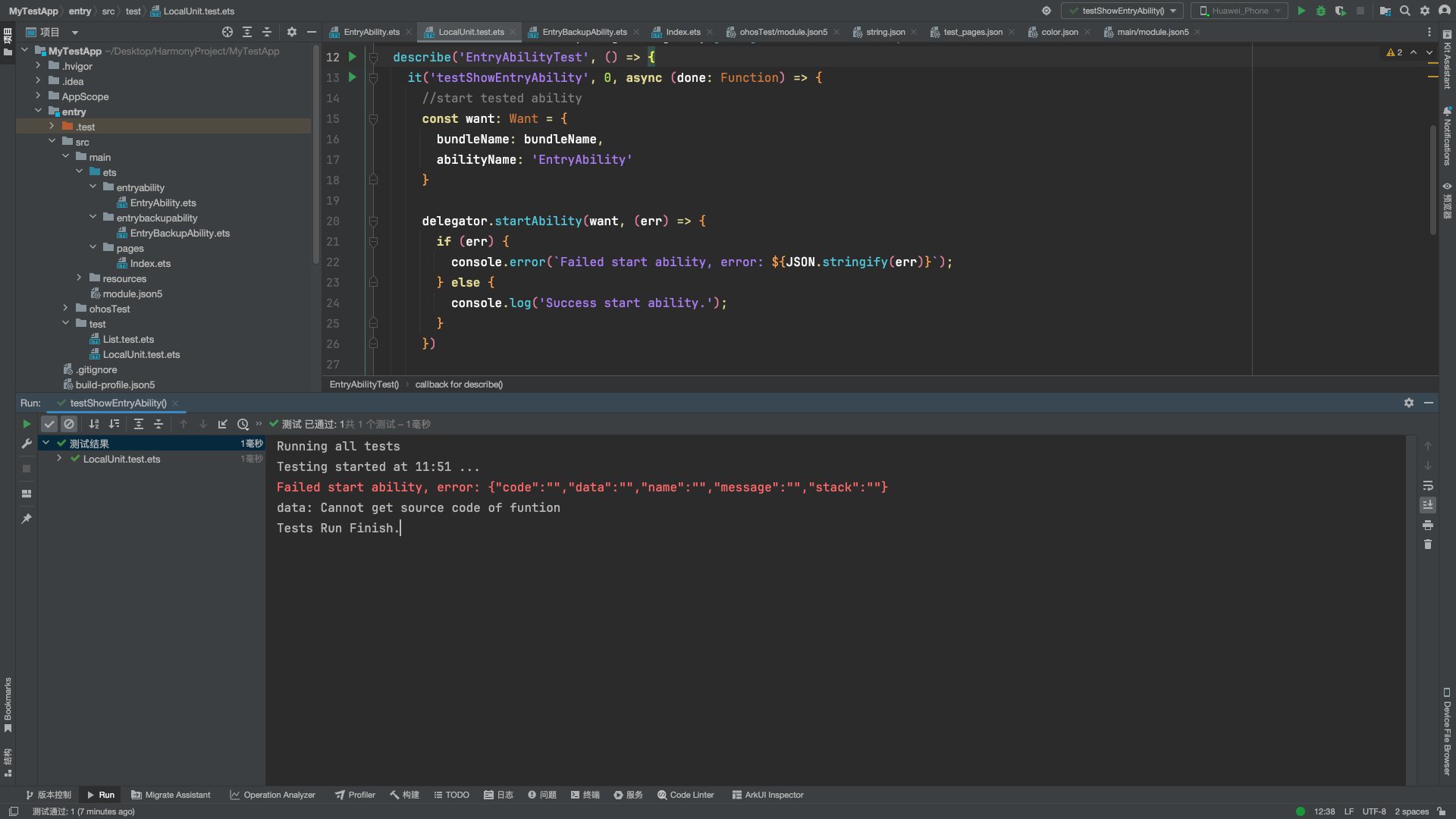Expand all test results in Run toolbar

pos(139,424)
